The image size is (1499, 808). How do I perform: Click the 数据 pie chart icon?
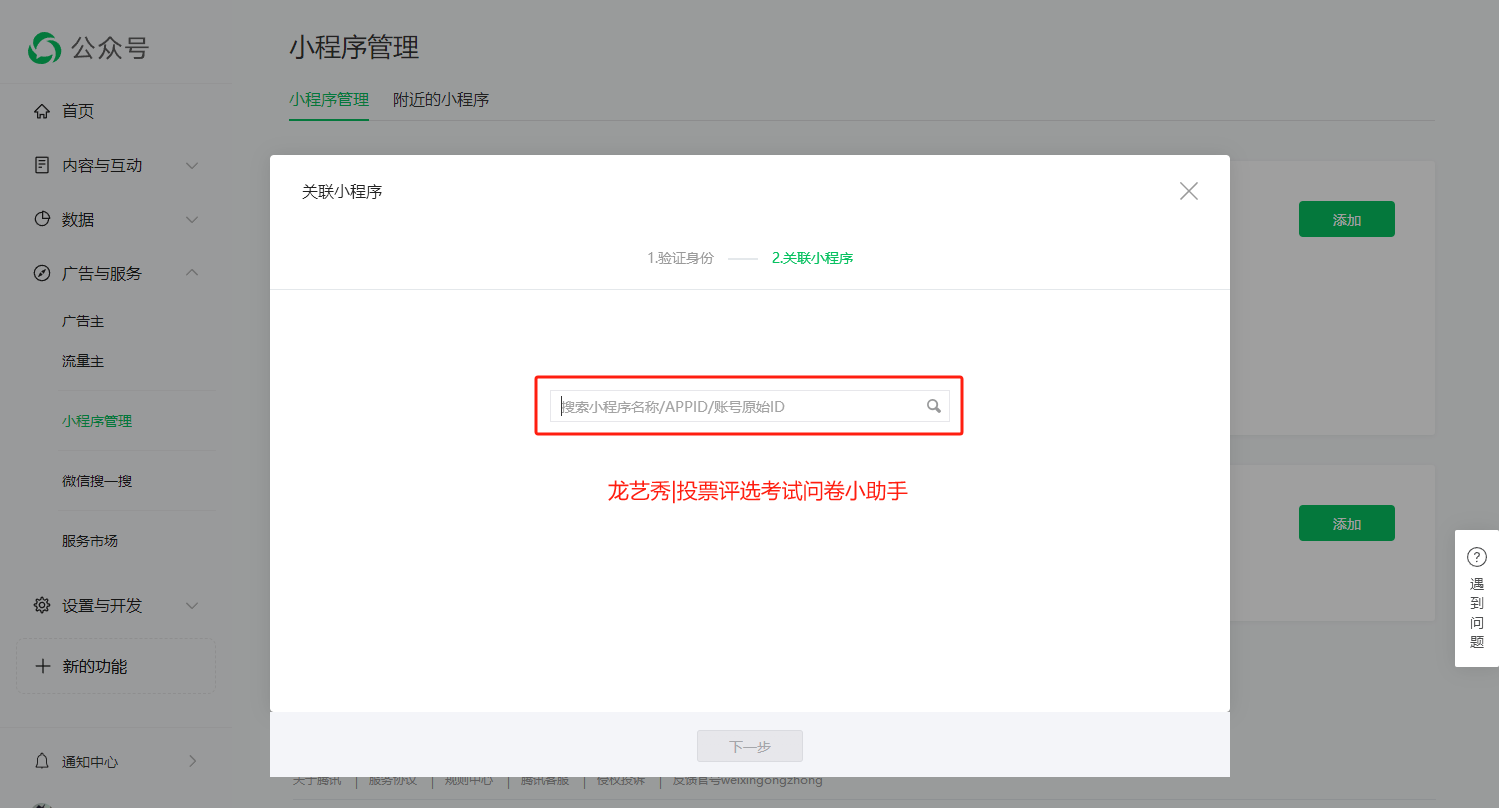[42, 219]
